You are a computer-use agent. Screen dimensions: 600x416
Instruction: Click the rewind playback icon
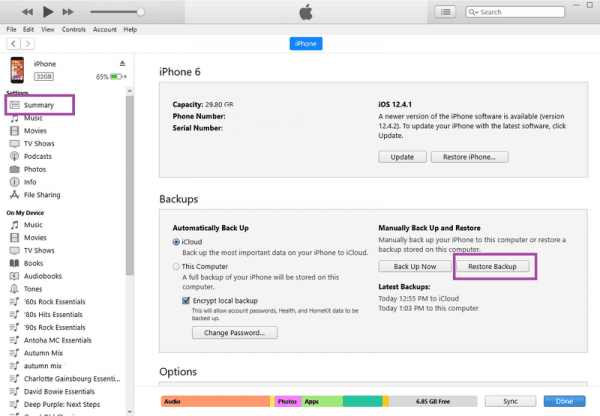coord(27,12)
